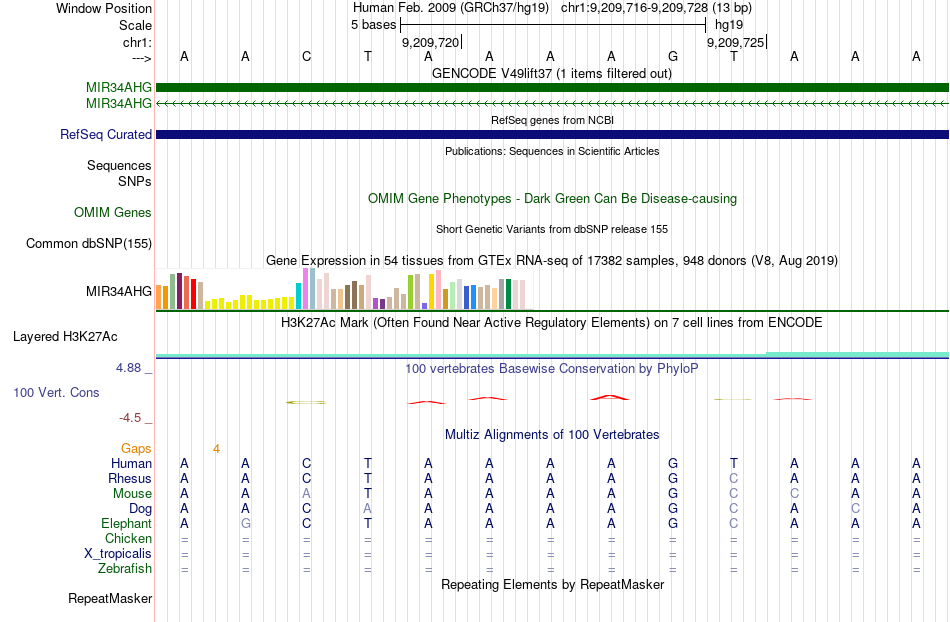The height and width of the screenshot is (622, 950).
Task: Click the T base in the Mouse row
Action: 368,494
